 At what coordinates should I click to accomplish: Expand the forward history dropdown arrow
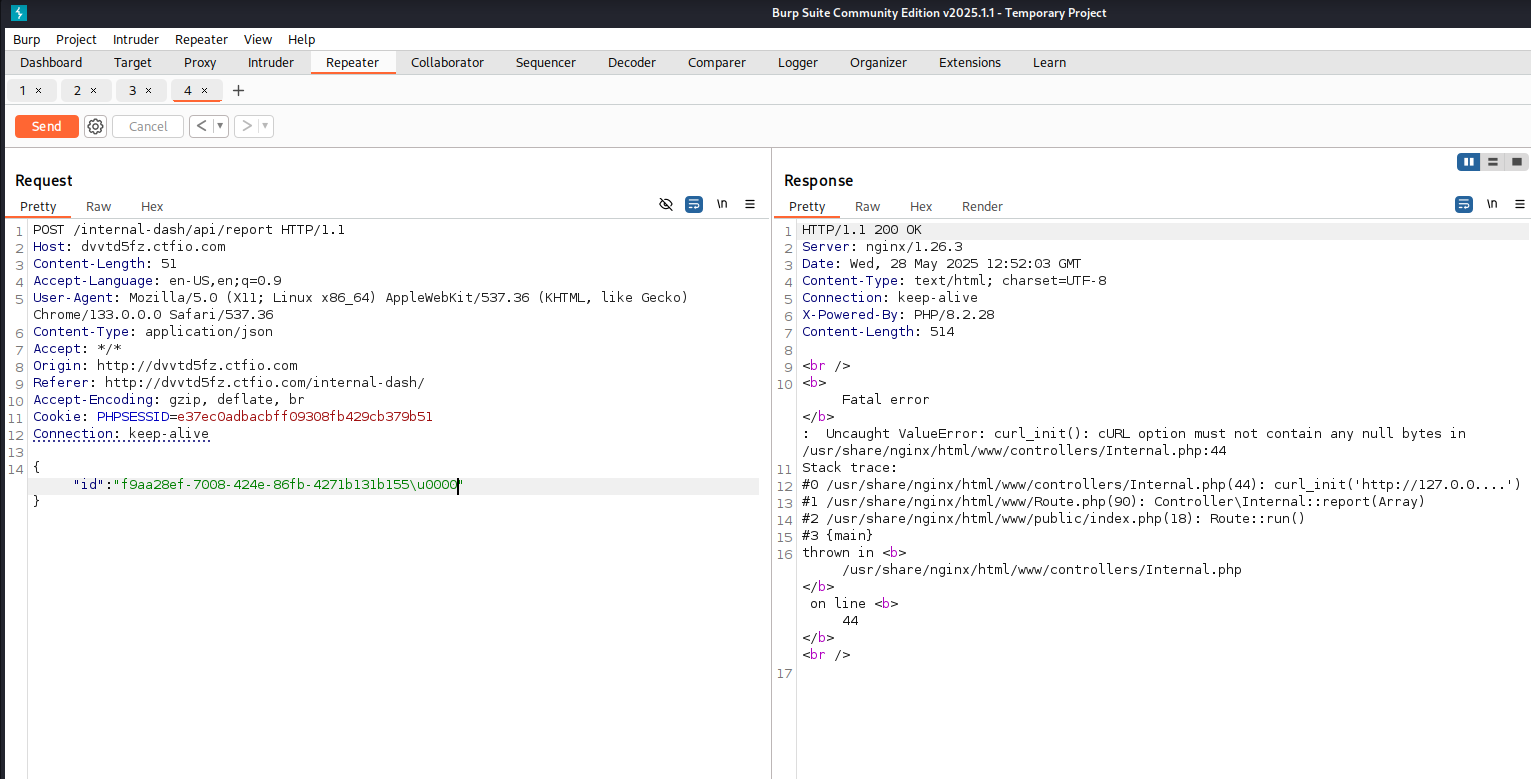point(265,126)
